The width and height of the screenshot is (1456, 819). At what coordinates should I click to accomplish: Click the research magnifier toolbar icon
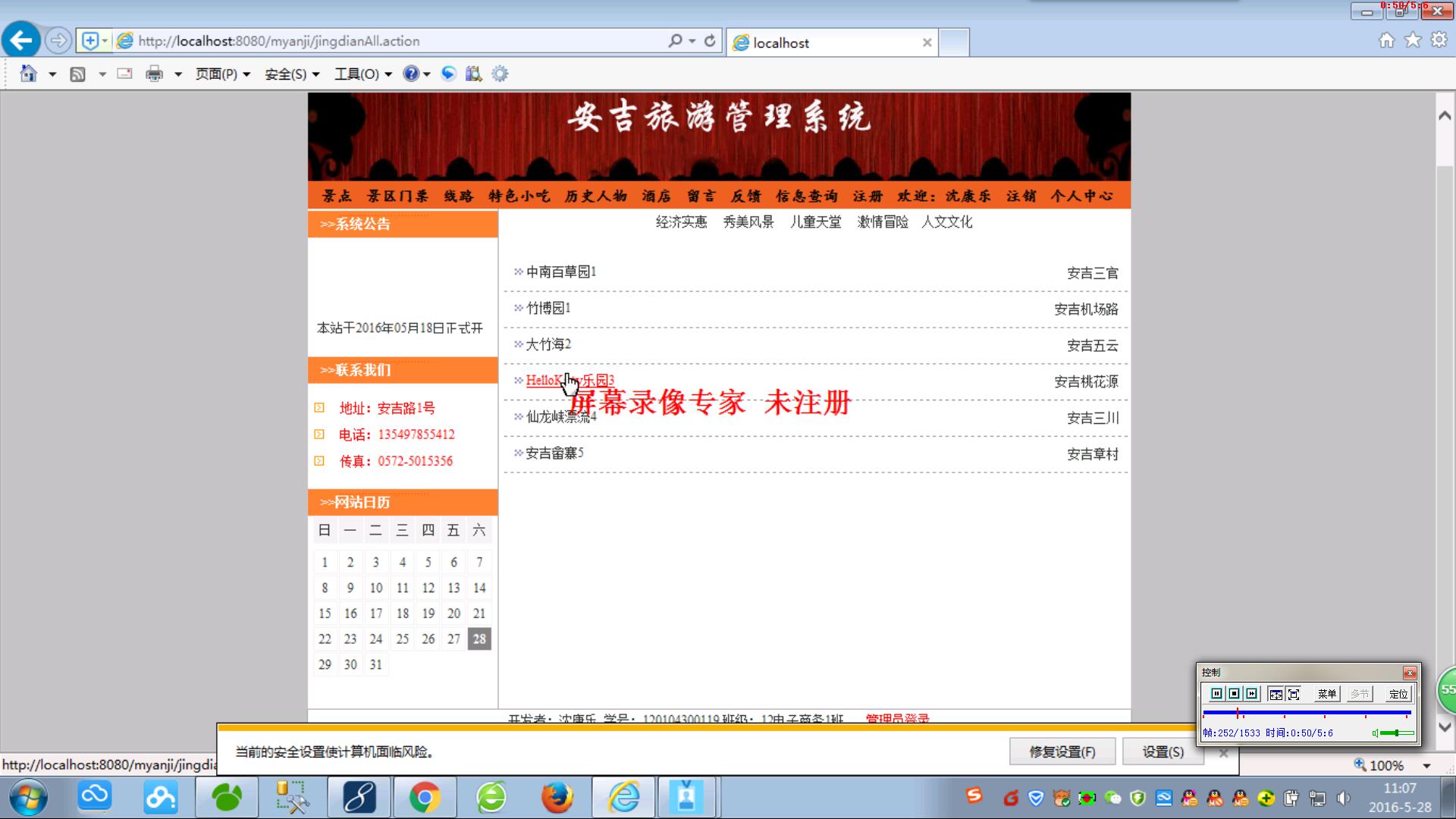pos(474,74)
